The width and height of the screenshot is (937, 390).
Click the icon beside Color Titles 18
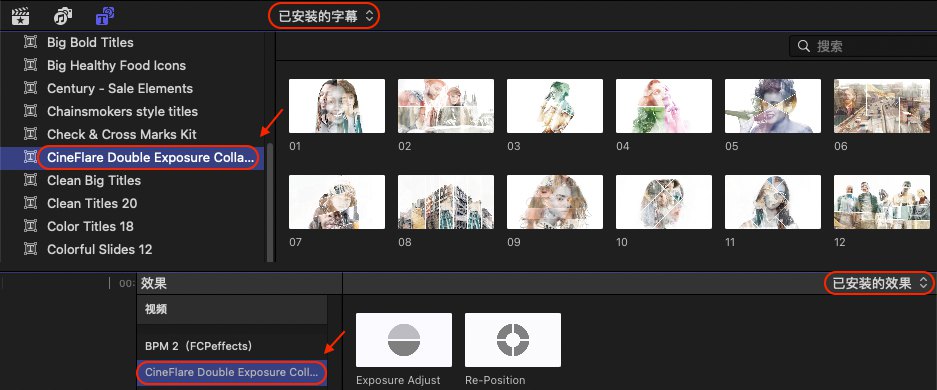30,226
